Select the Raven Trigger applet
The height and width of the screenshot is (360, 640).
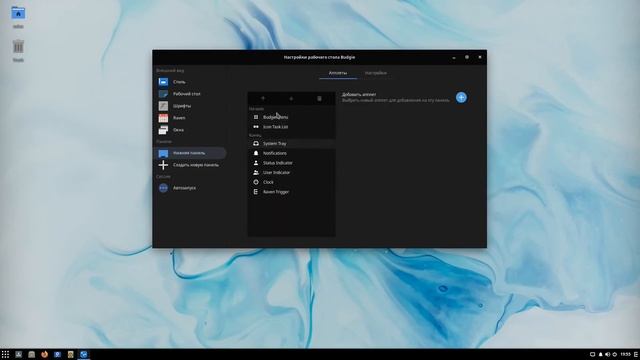[x=291, y=192]
